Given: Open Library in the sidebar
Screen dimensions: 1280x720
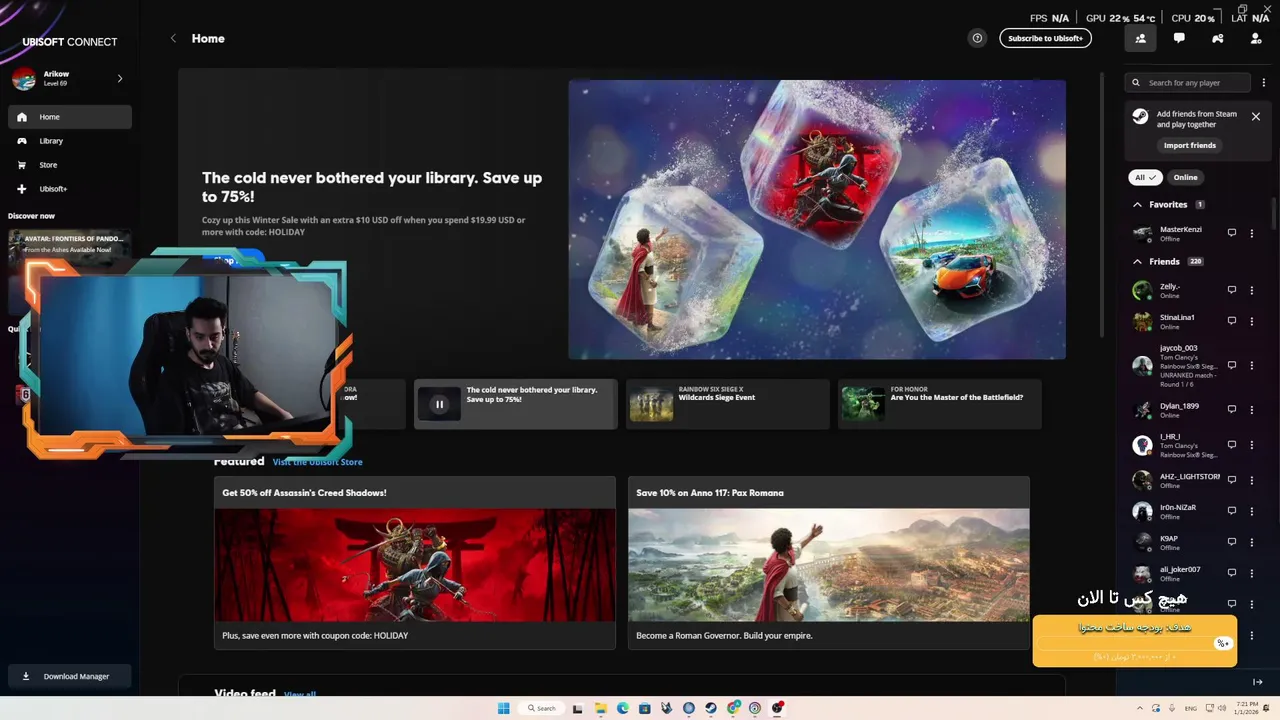Looking at the screenshot, I should 70,141.
